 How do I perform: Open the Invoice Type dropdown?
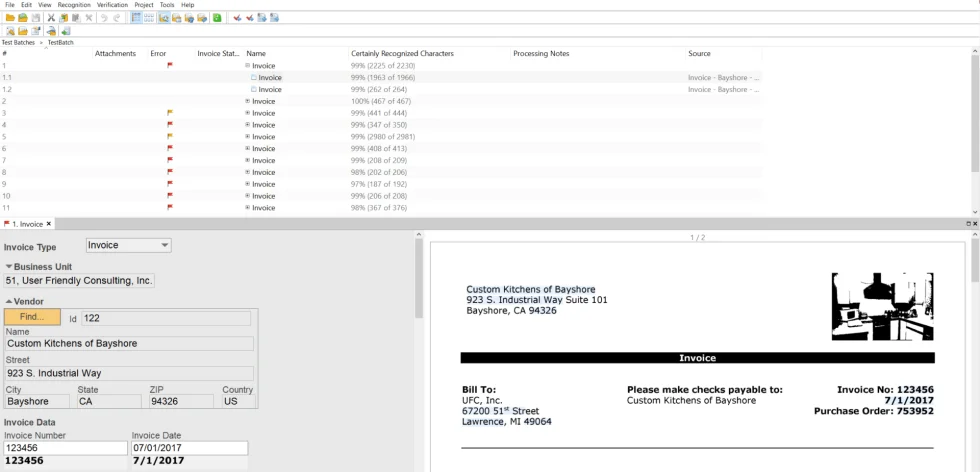[x=165, y=245]
